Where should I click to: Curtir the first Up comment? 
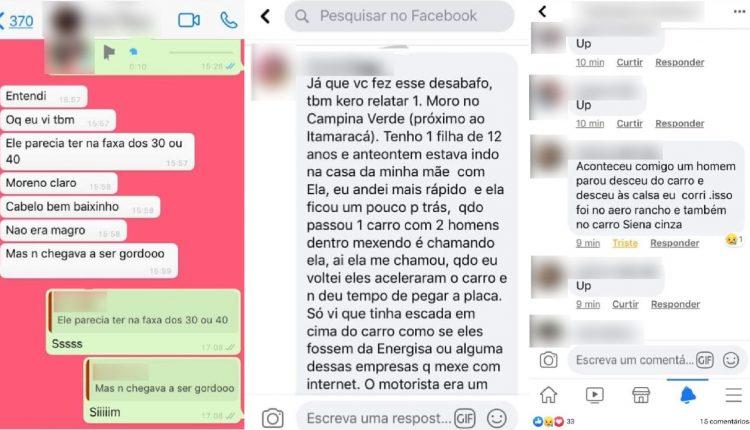click(x=629, y=62)
